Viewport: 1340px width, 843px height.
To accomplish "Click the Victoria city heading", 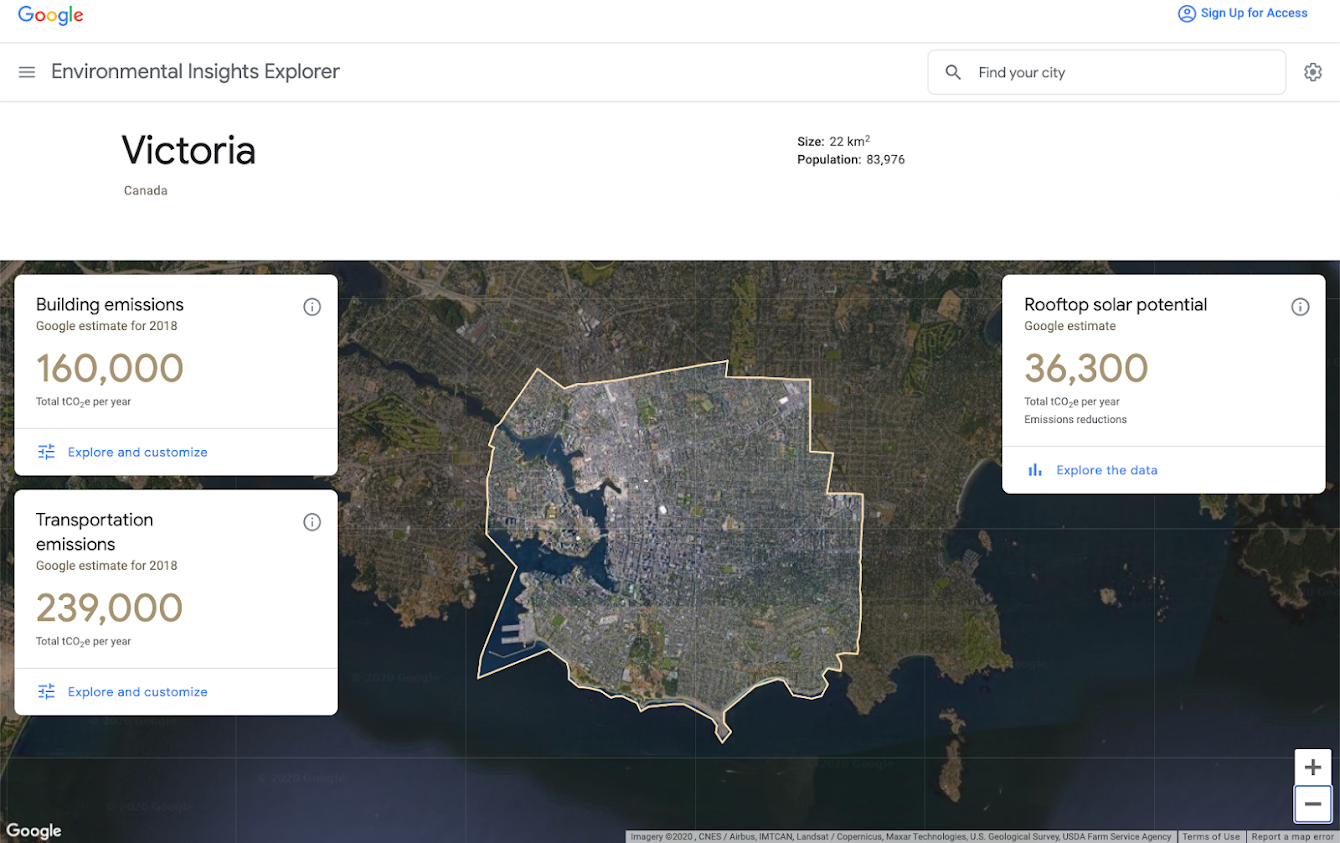I will point(189,151).
